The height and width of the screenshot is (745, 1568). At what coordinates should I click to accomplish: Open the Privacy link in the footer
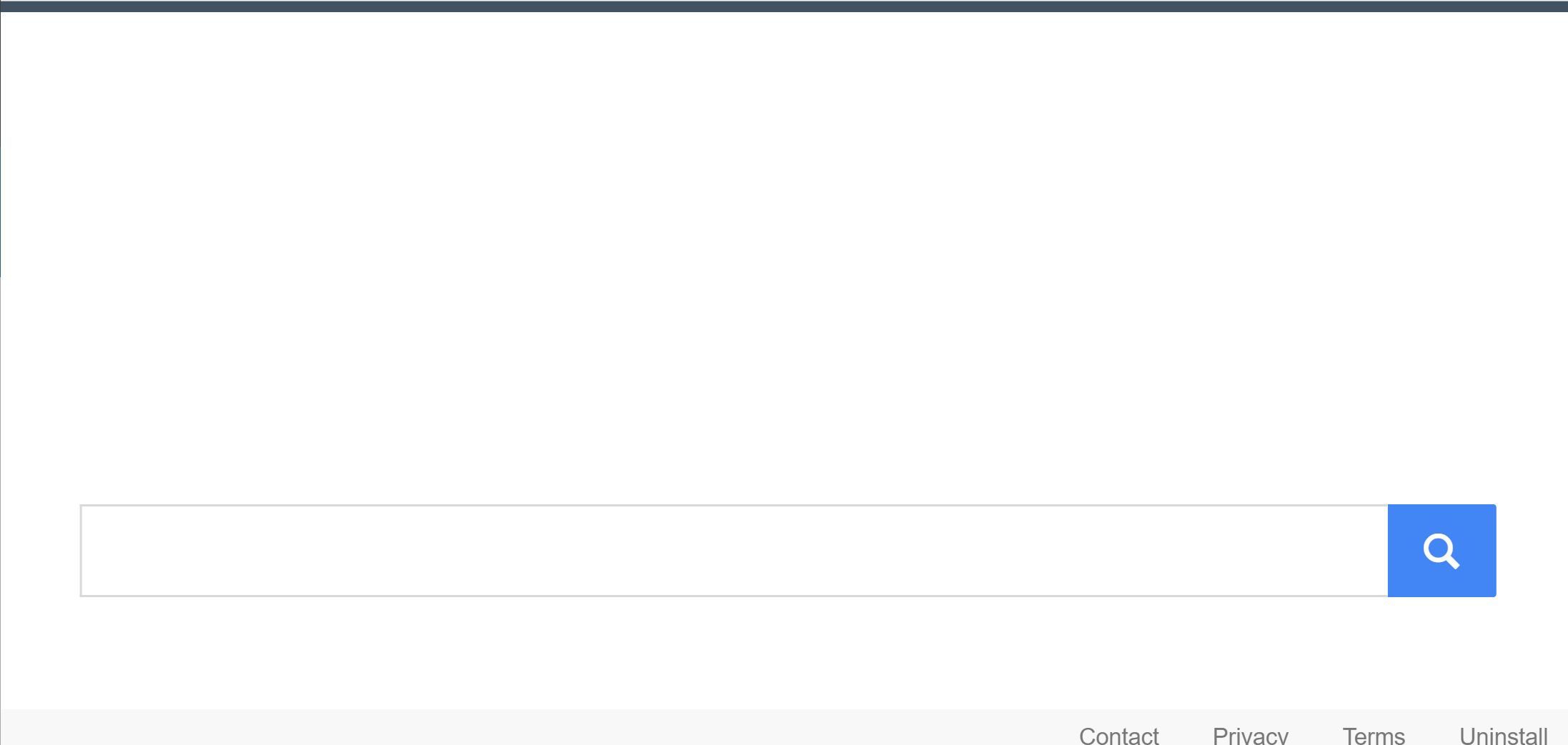point(1250,735)
